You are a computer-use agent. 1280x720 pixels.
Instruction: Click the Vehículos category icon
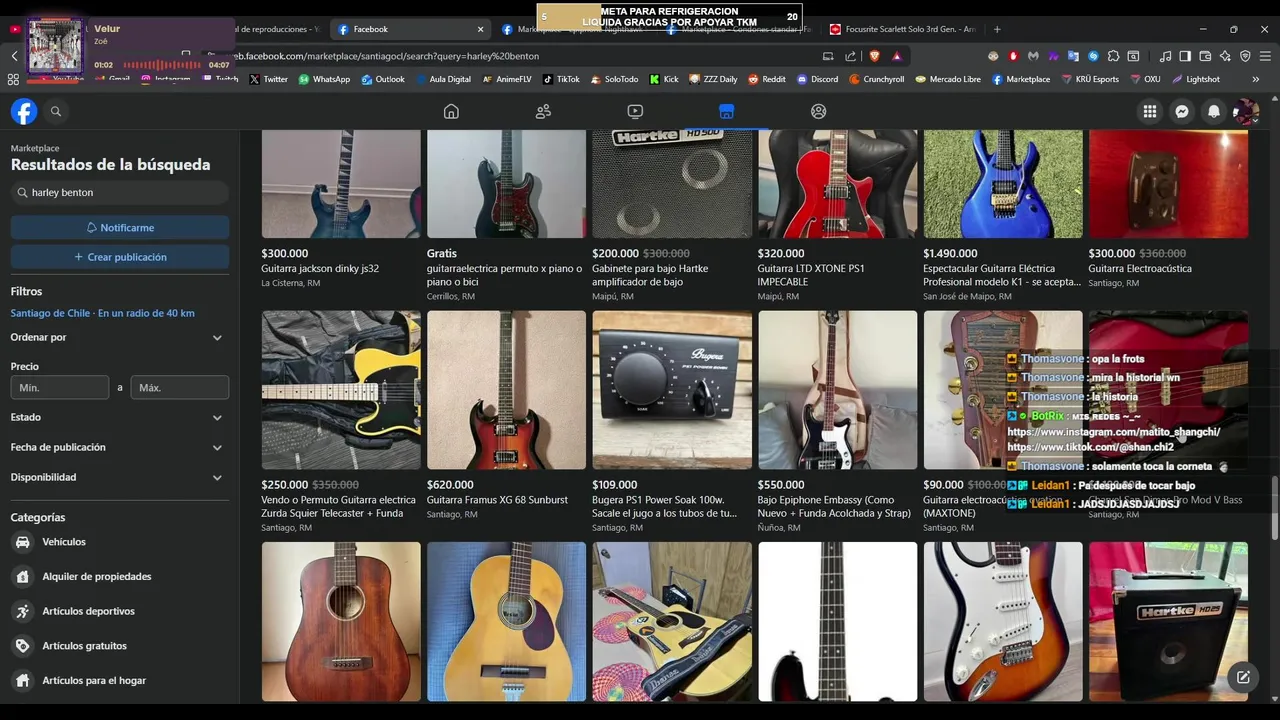coord(22,542)
